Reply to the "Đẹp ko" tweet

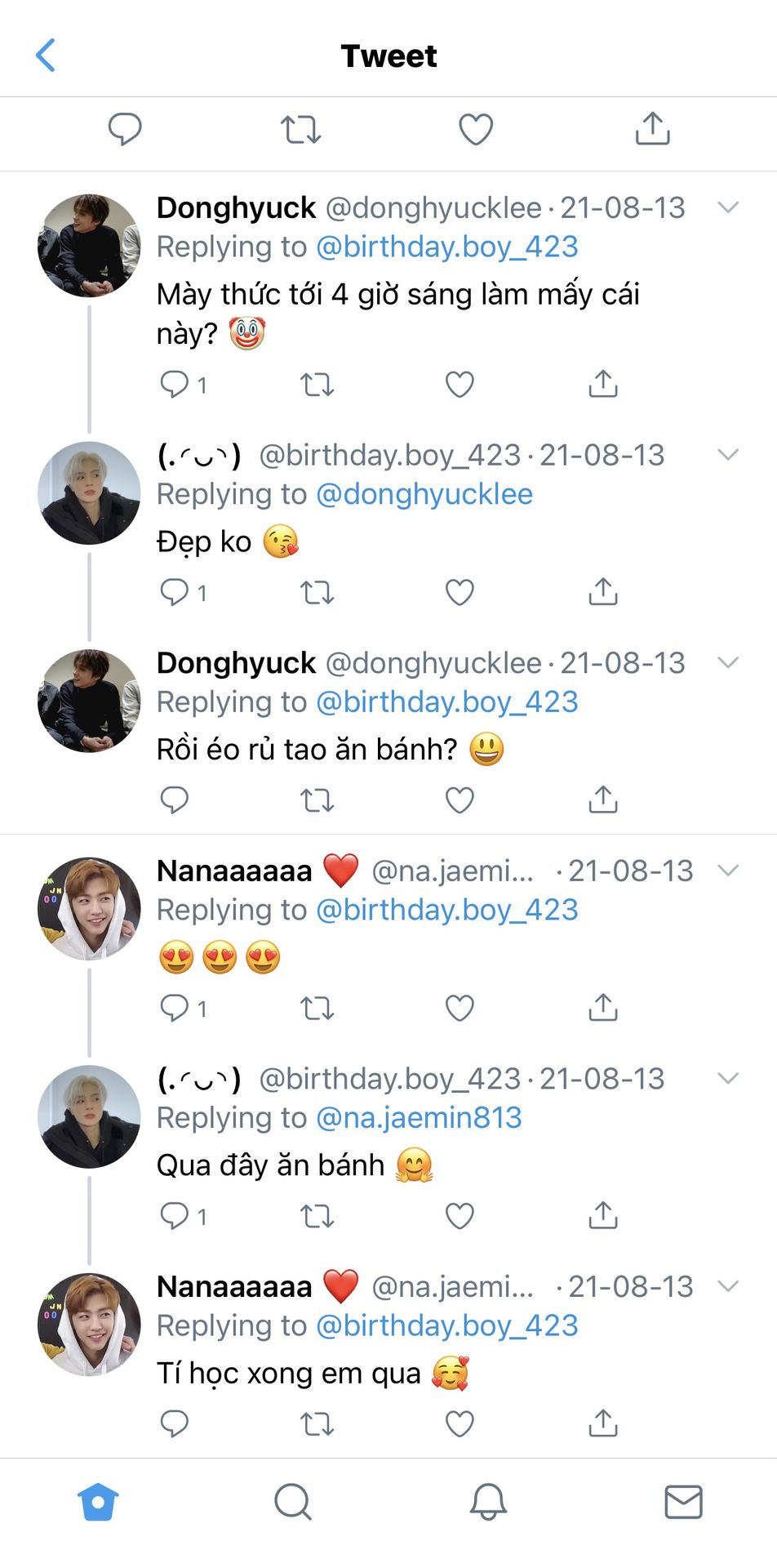(x=175, y=591)
